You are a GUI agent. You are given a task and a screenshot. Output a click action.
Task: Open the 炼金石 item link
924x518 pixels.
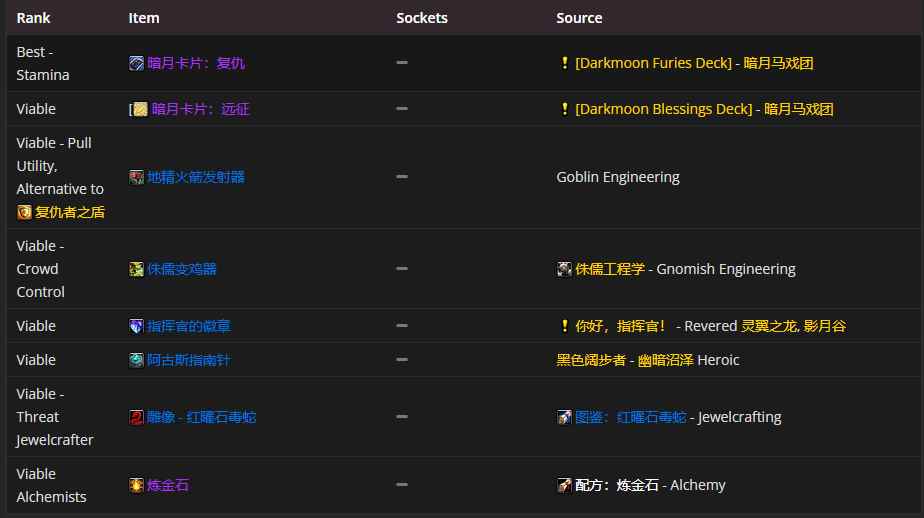168,486
